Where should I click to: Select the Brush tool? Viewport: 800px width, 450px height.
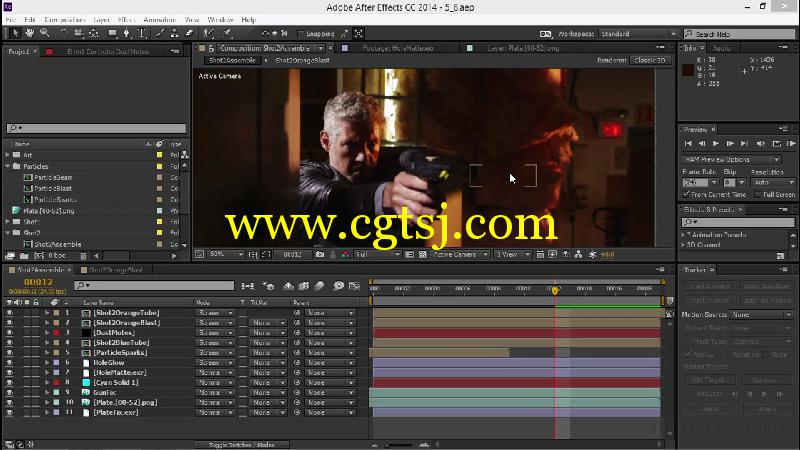[x=160, y=33]
